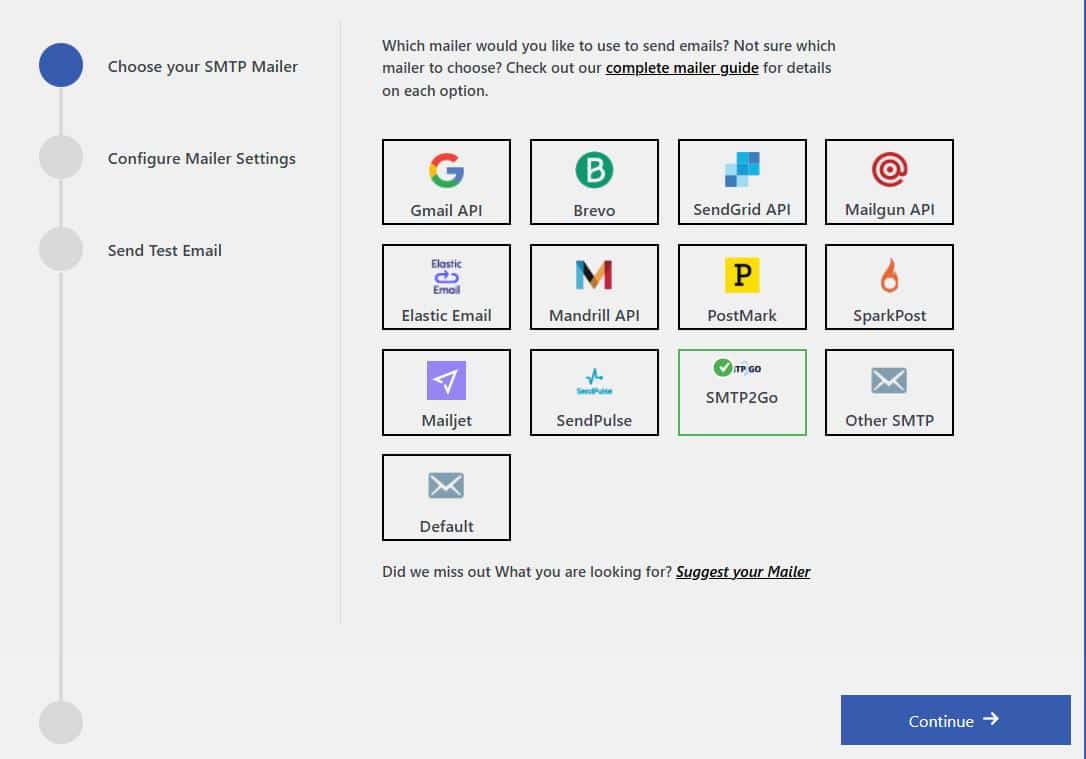Choose the Brevo mailer icon
This screenshot has width=1086, height=759.
[x=594, y=172]
